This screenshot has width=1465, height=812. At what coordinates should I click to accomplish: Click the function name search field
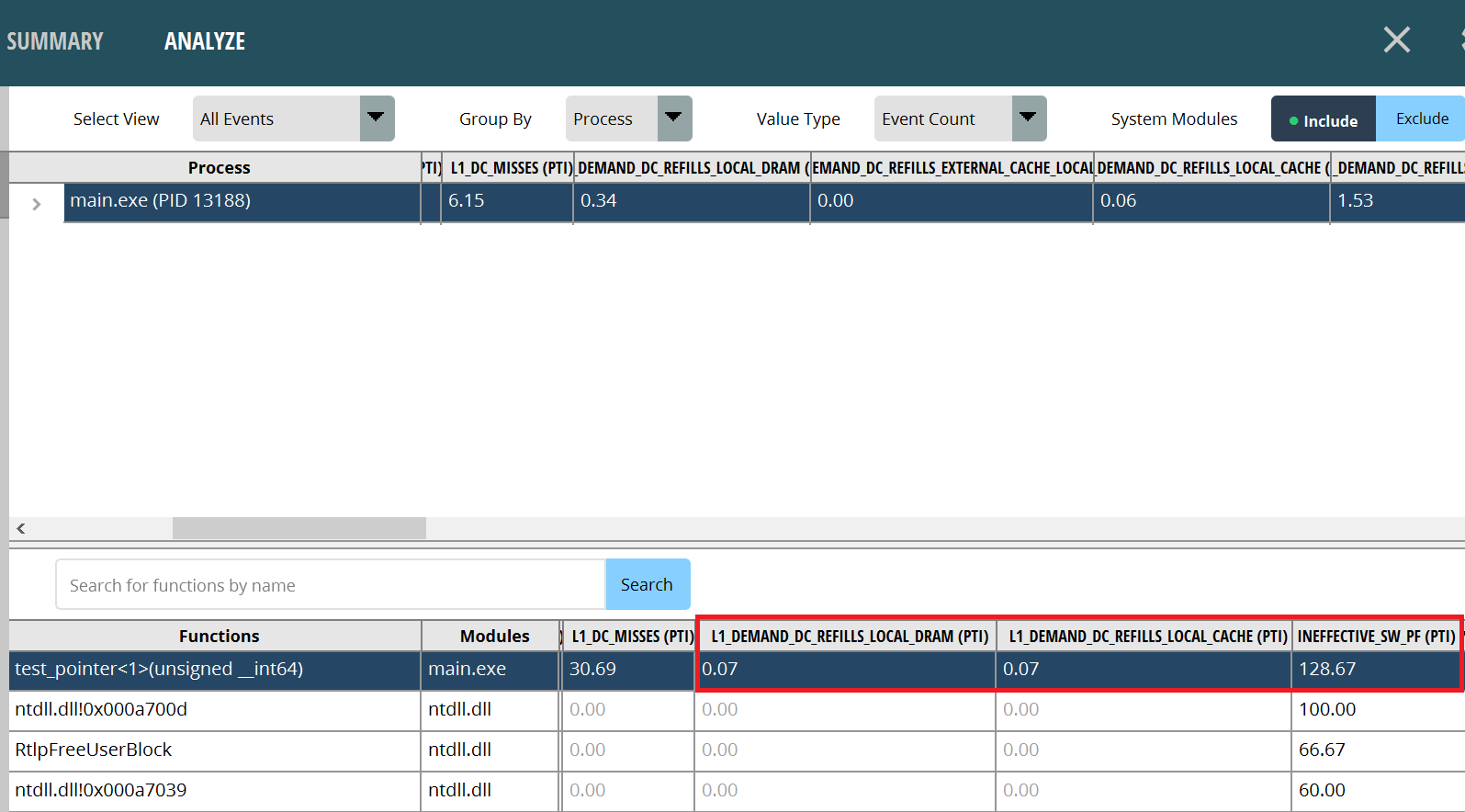coord(331,585)
